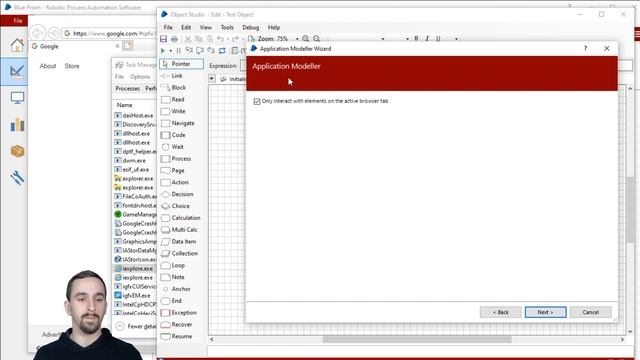
Task: Select the End stage tool
Action: 171,301
